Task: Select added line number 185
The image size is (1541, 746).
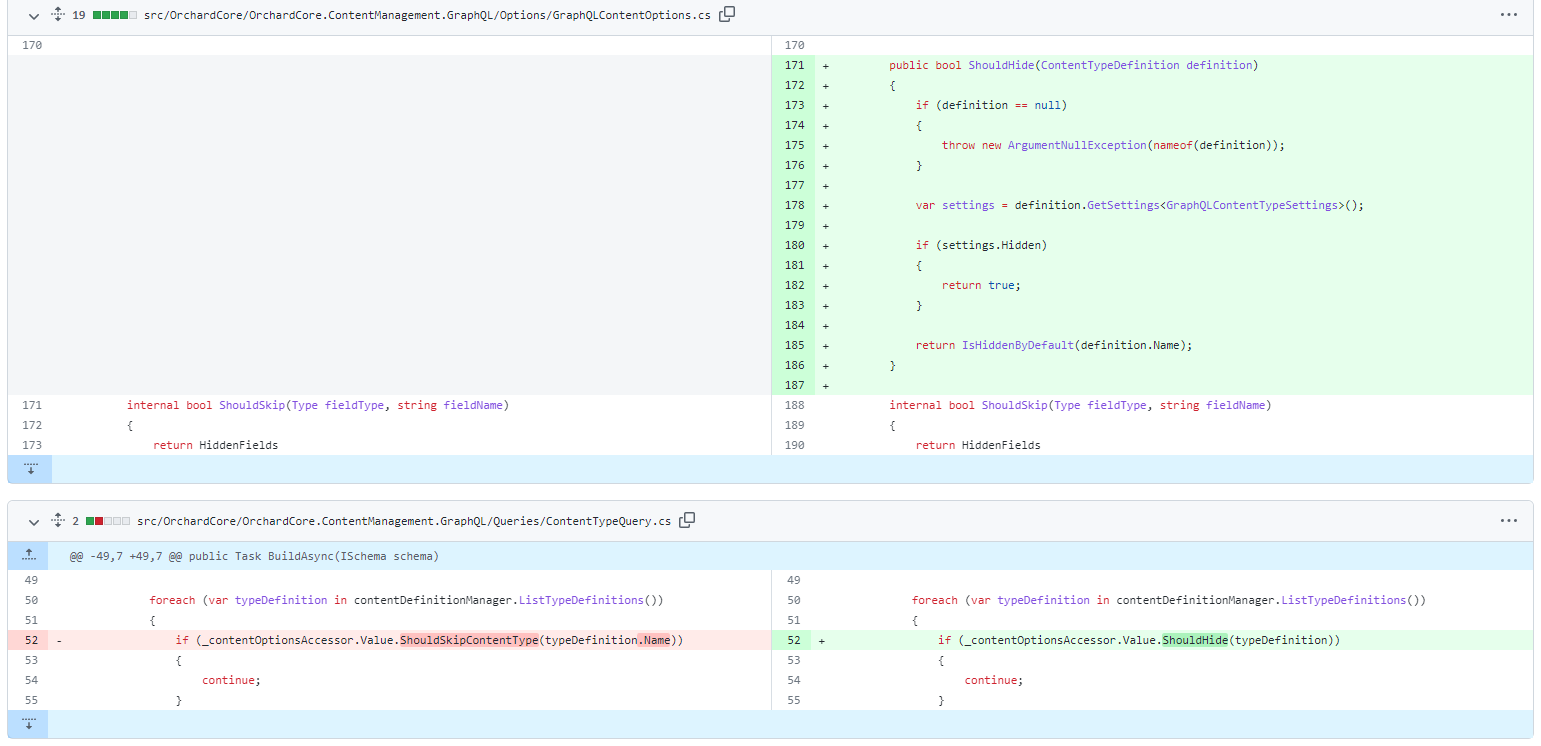Action: click(794, 345)
